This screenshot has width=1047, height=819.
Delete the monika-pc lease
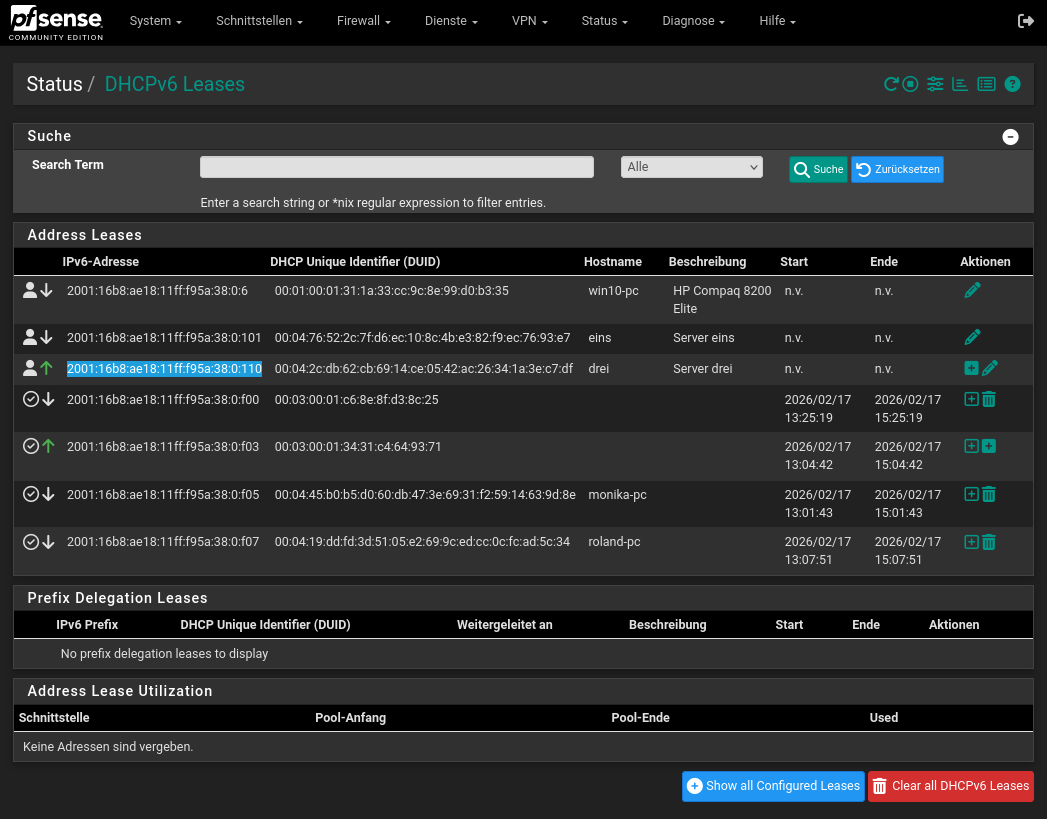[989, 494]
